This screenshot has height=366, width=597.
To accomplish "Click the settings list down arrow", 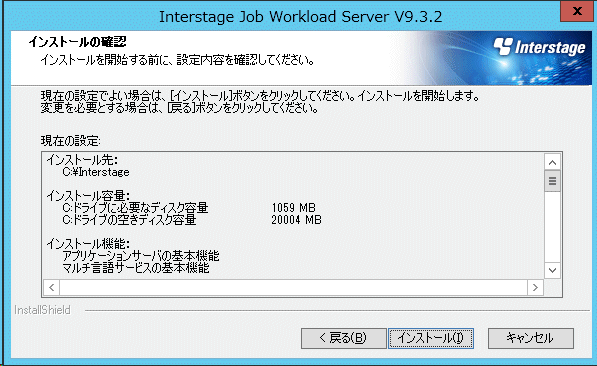I will coord(552,270).
